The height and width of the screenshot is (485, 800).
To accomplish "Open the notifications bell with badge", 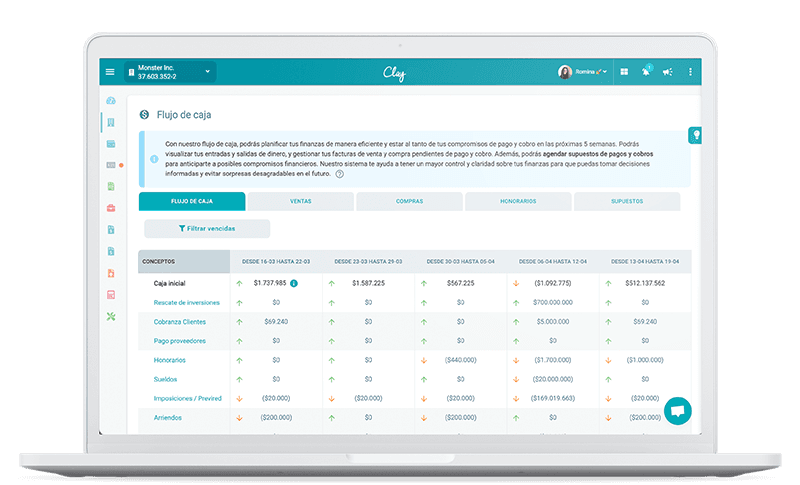I will point(646,71).
